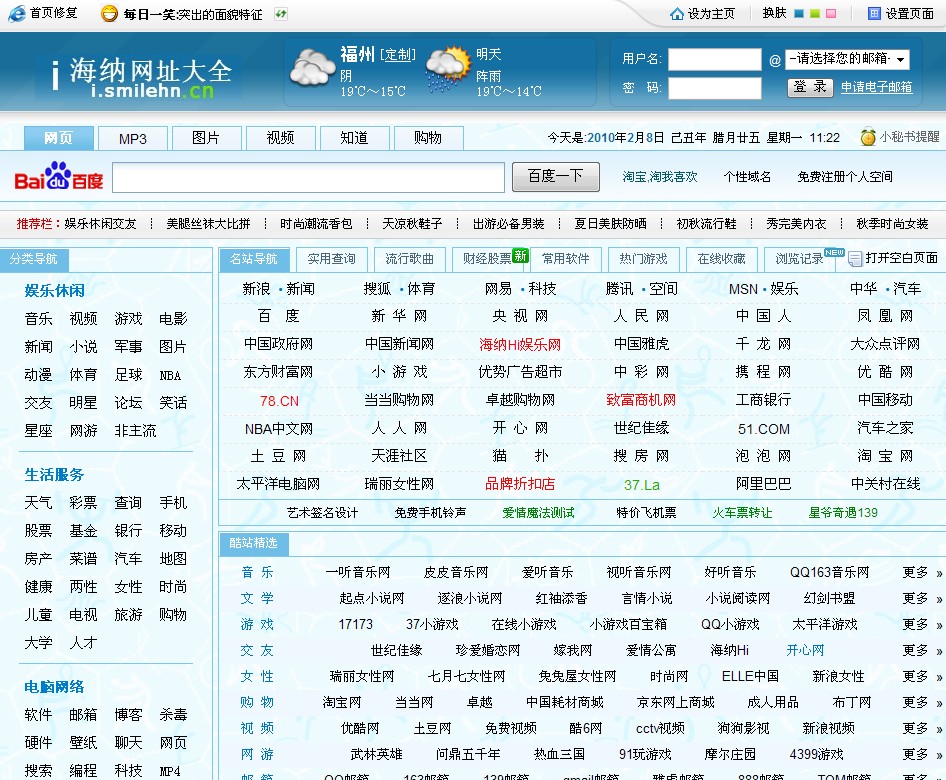946x780 pixels.
Task: Click the 定制 link next to 福州
Action: [x=398, y=55]
